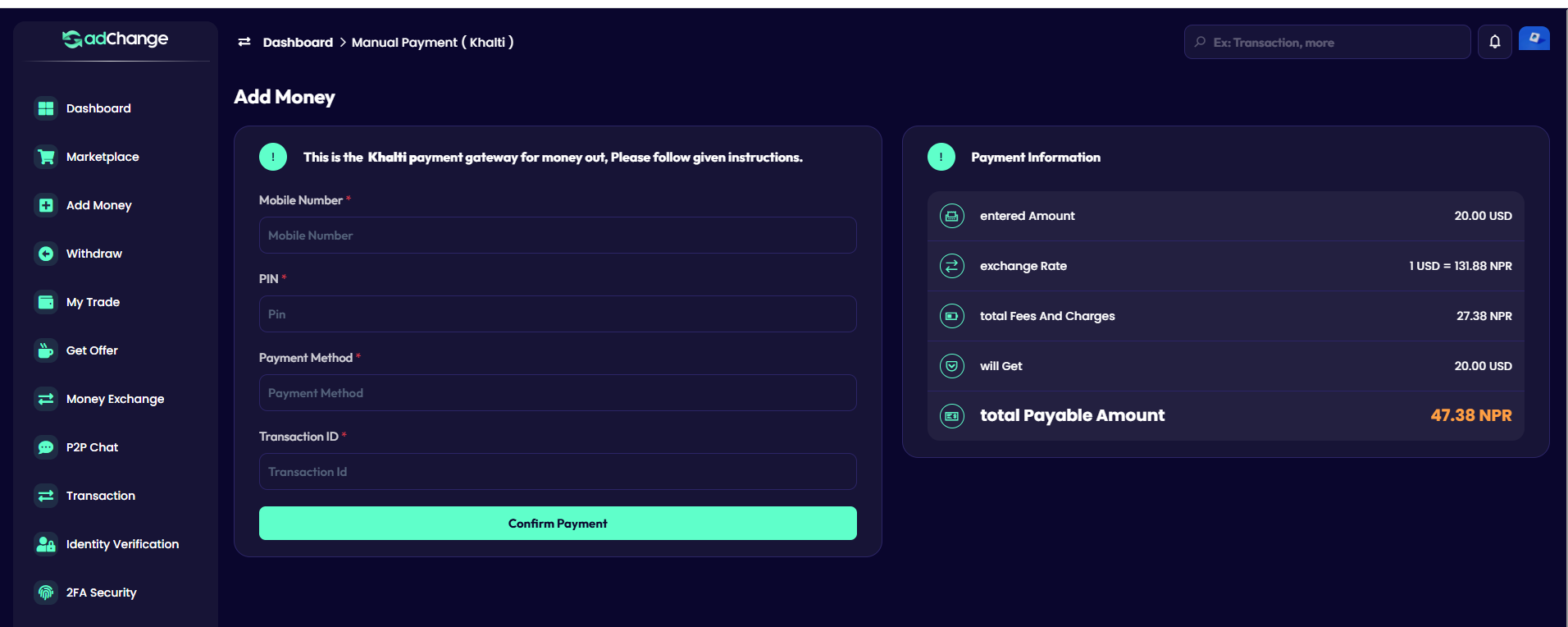The image size is (1568, 627).
Task: Click the adChange logo
Action: pyautogui.click(x=115, y=39)
